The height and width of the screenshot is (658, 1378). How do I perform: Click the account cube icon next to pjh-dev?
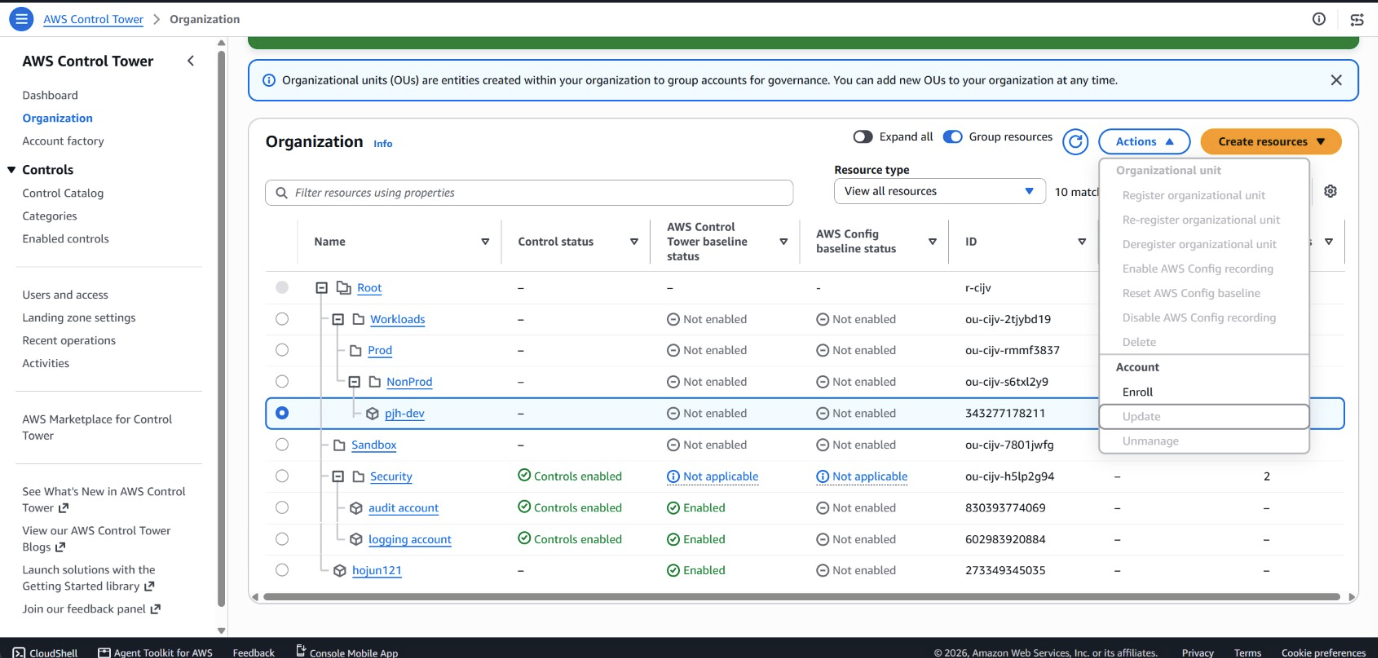372,414
